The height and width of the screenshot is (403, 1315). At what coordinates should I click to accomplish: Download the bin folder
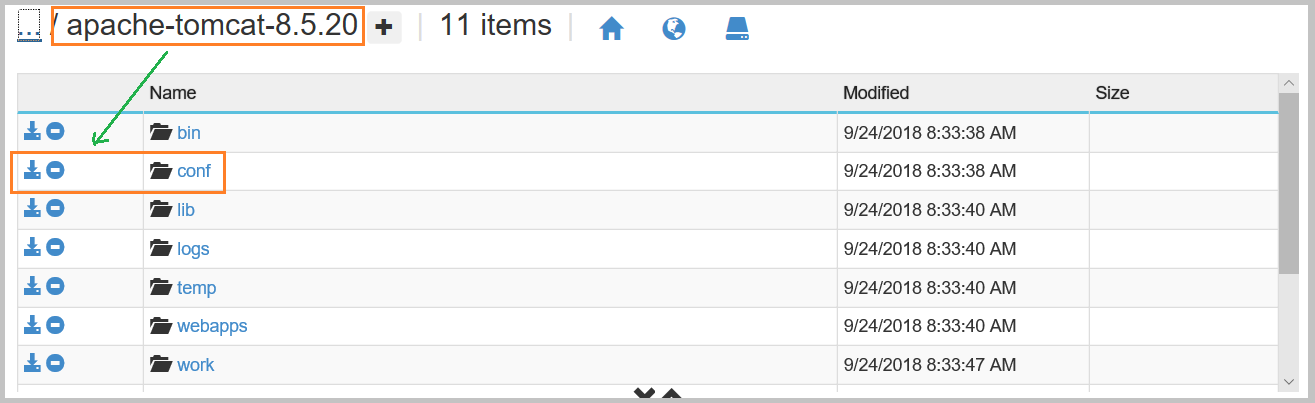coord(32,131)
